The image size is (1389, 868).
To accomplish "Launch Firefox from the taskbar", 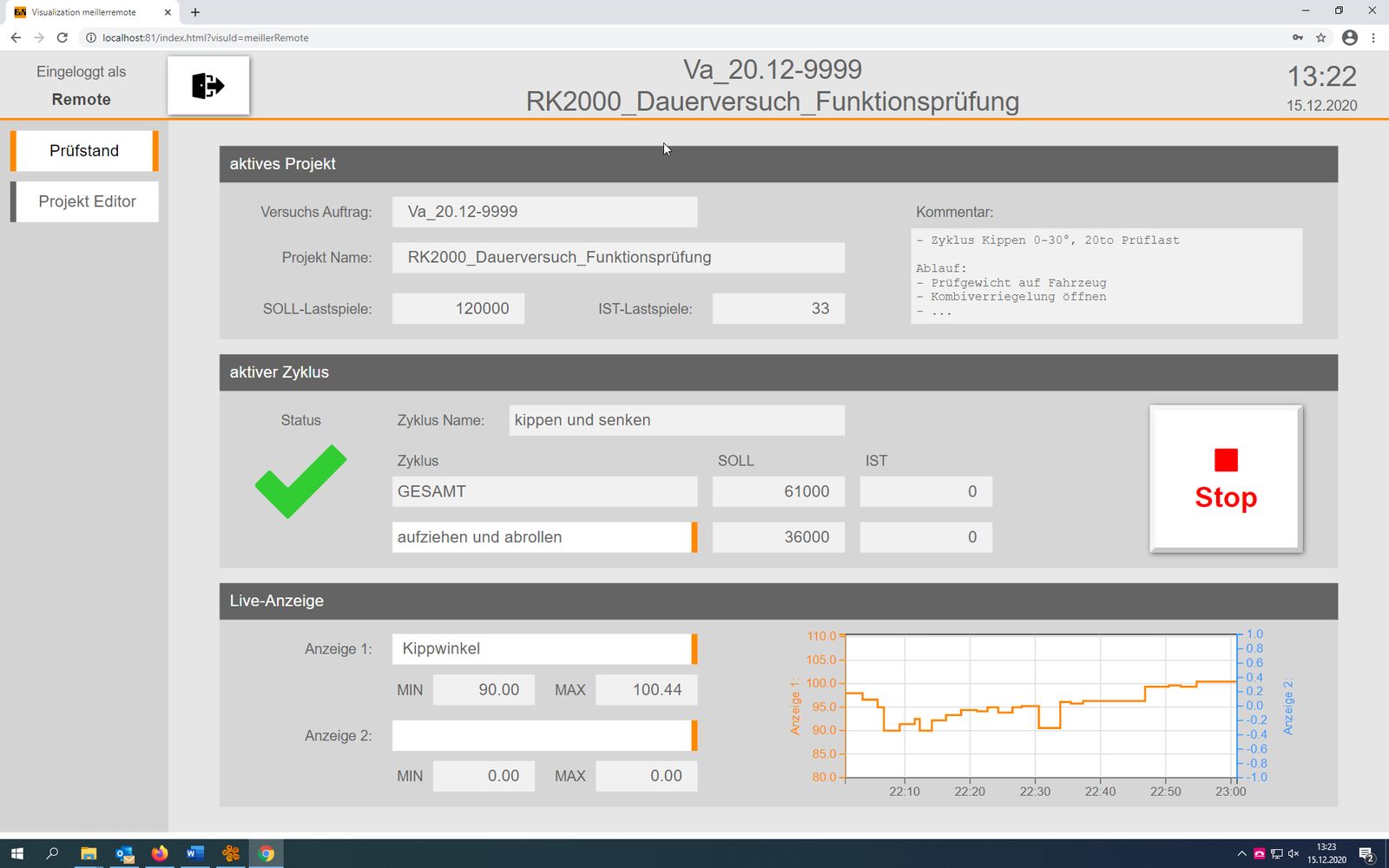I will tap(160, 854).
